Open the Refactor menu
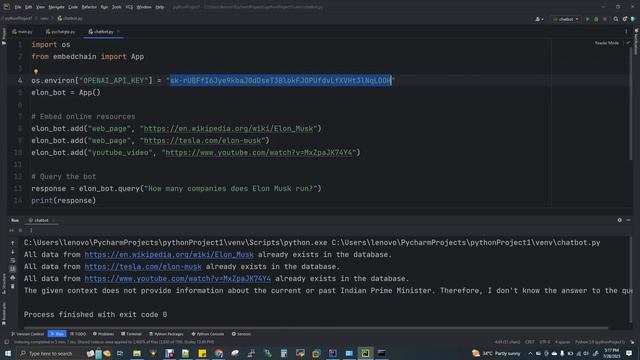This screenshot has width=640, height=360. pyautogui.click(x=89, y=7)
